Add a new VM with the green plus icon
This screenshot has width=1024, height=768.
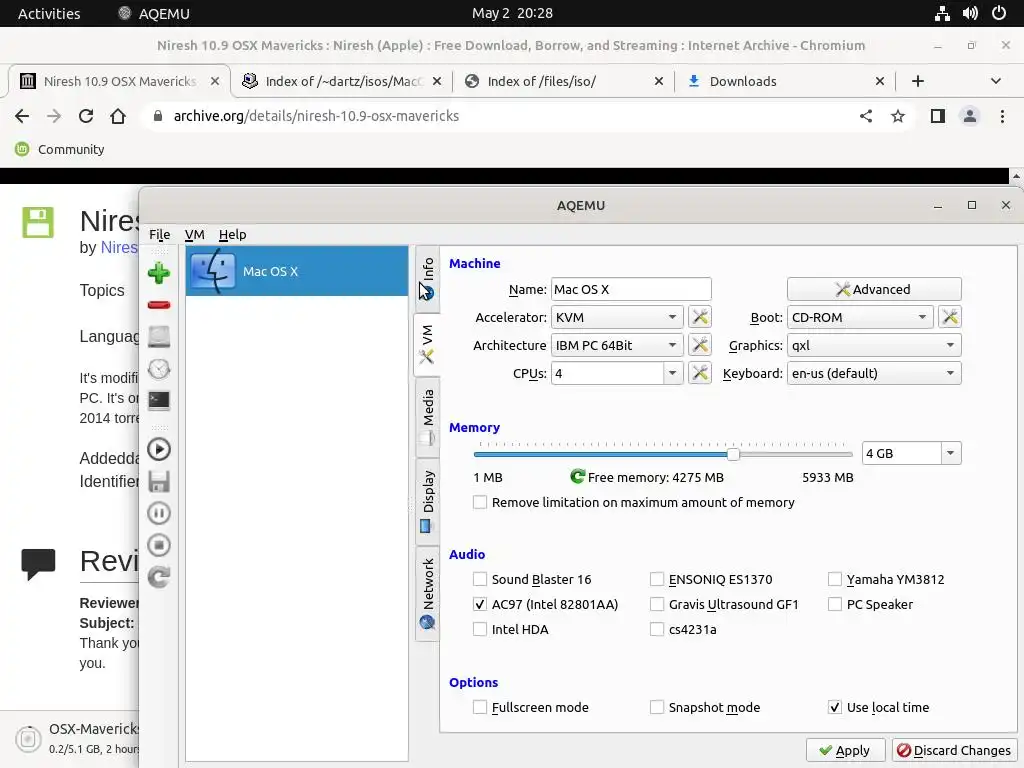coord(159,273)
